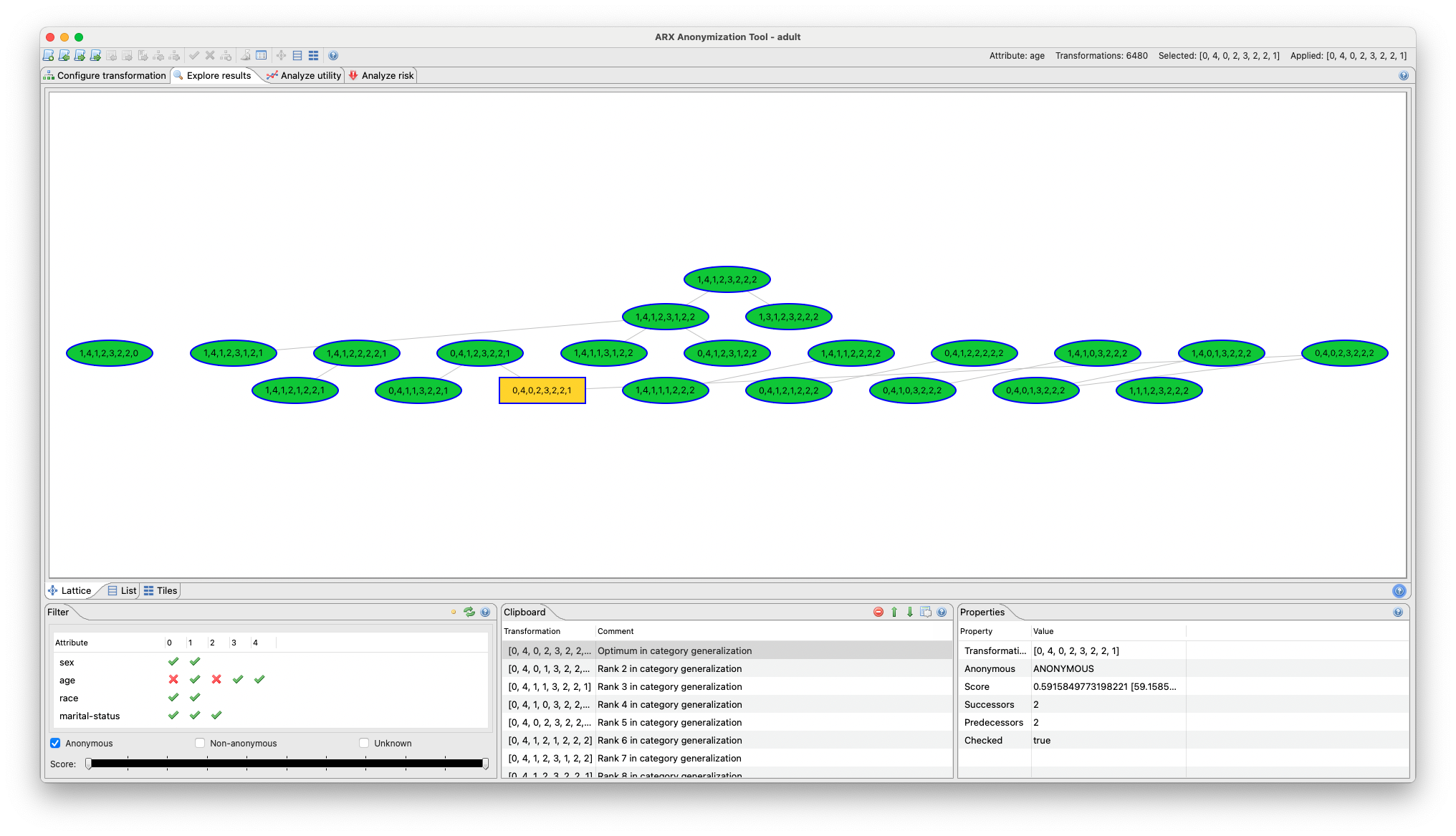Switch to the List view tab
The height and width of the screenshot is (836, 1456).
(x=123, y=590)
